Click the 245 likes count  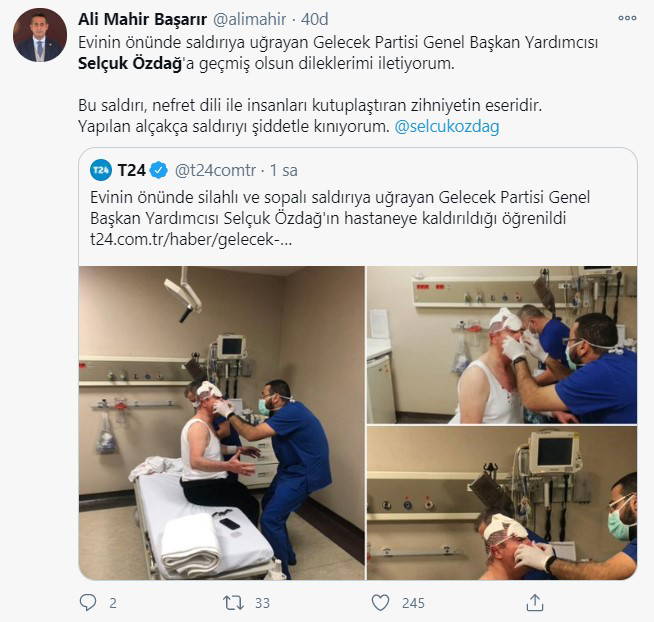point(413,603)
